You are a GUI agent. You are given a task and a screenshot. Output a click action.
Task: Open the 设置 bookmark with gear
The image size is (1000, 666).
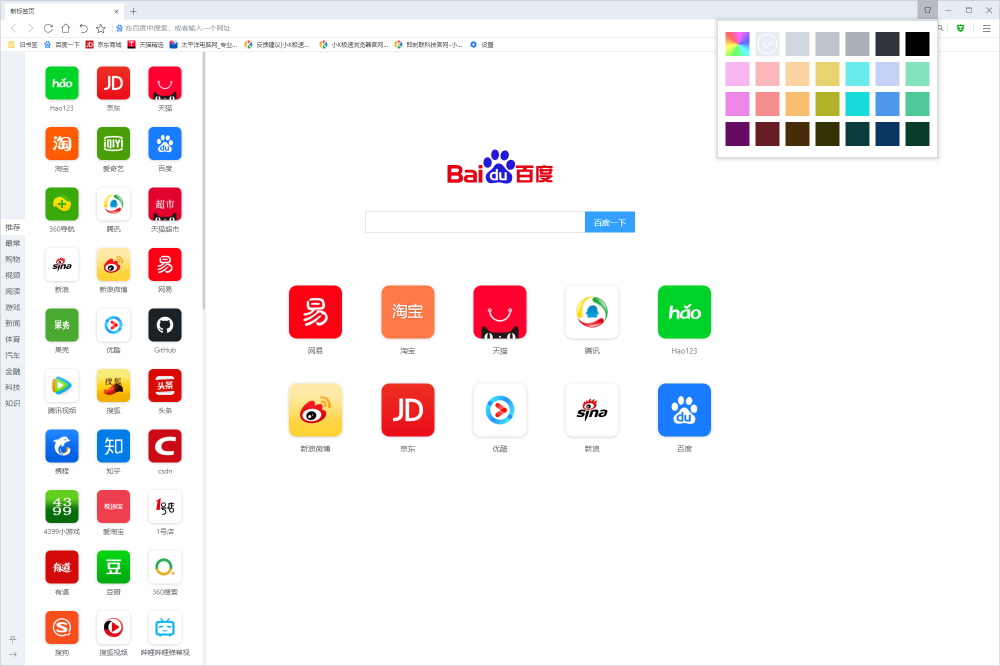(x=482, y=45)
